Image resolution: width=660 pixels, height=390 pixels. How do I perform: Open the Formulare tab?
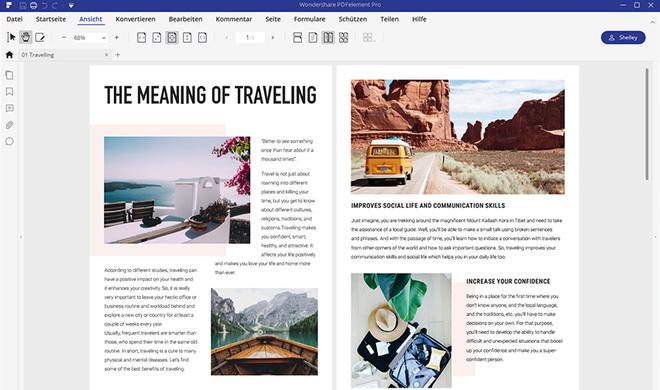(309, 19)
